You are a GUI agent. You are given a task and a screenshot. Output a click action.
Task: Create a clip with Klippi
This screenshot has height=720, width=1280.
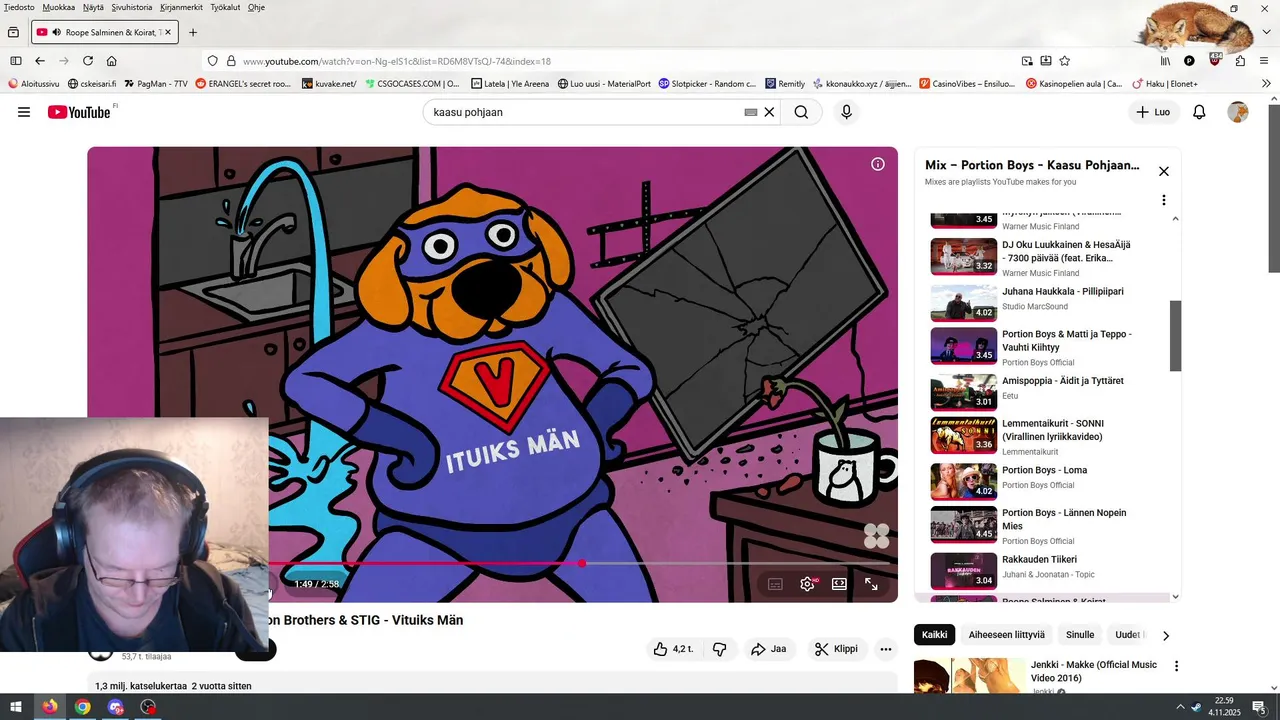pos(836,649)
